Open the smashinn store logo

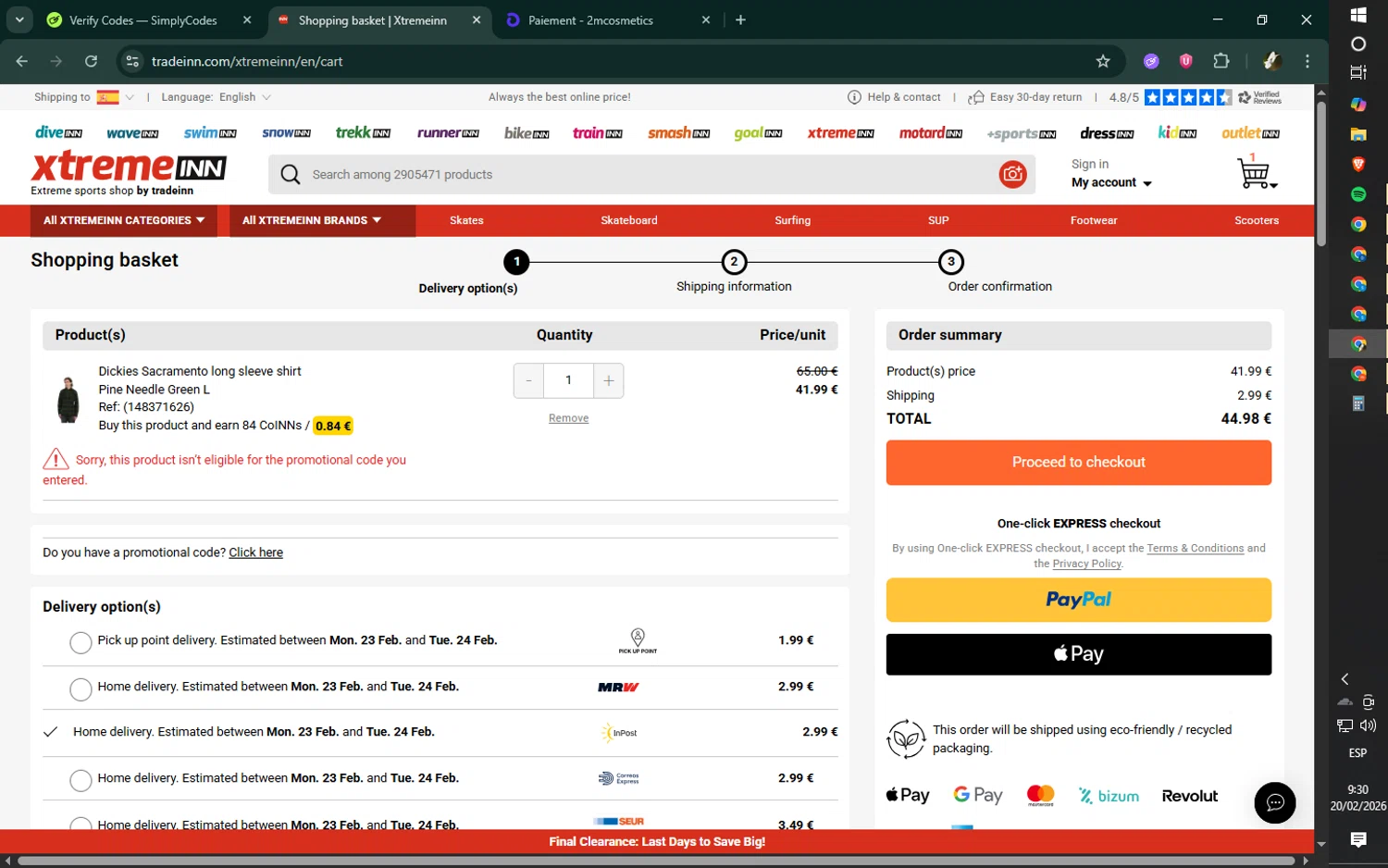point(678,133)
